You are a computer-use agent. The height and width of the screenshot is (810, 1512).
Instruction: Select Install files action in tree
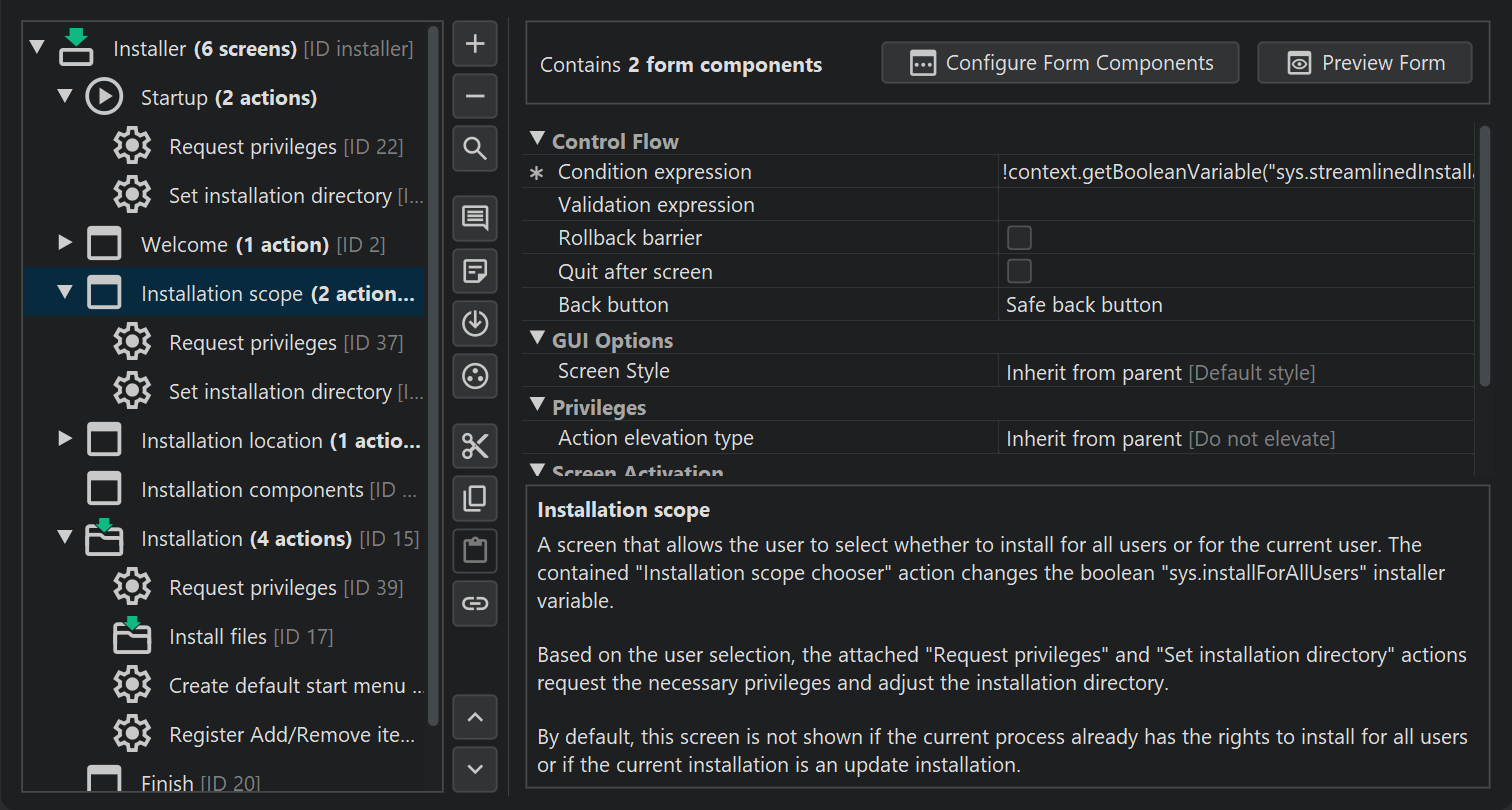pos(218,637)
